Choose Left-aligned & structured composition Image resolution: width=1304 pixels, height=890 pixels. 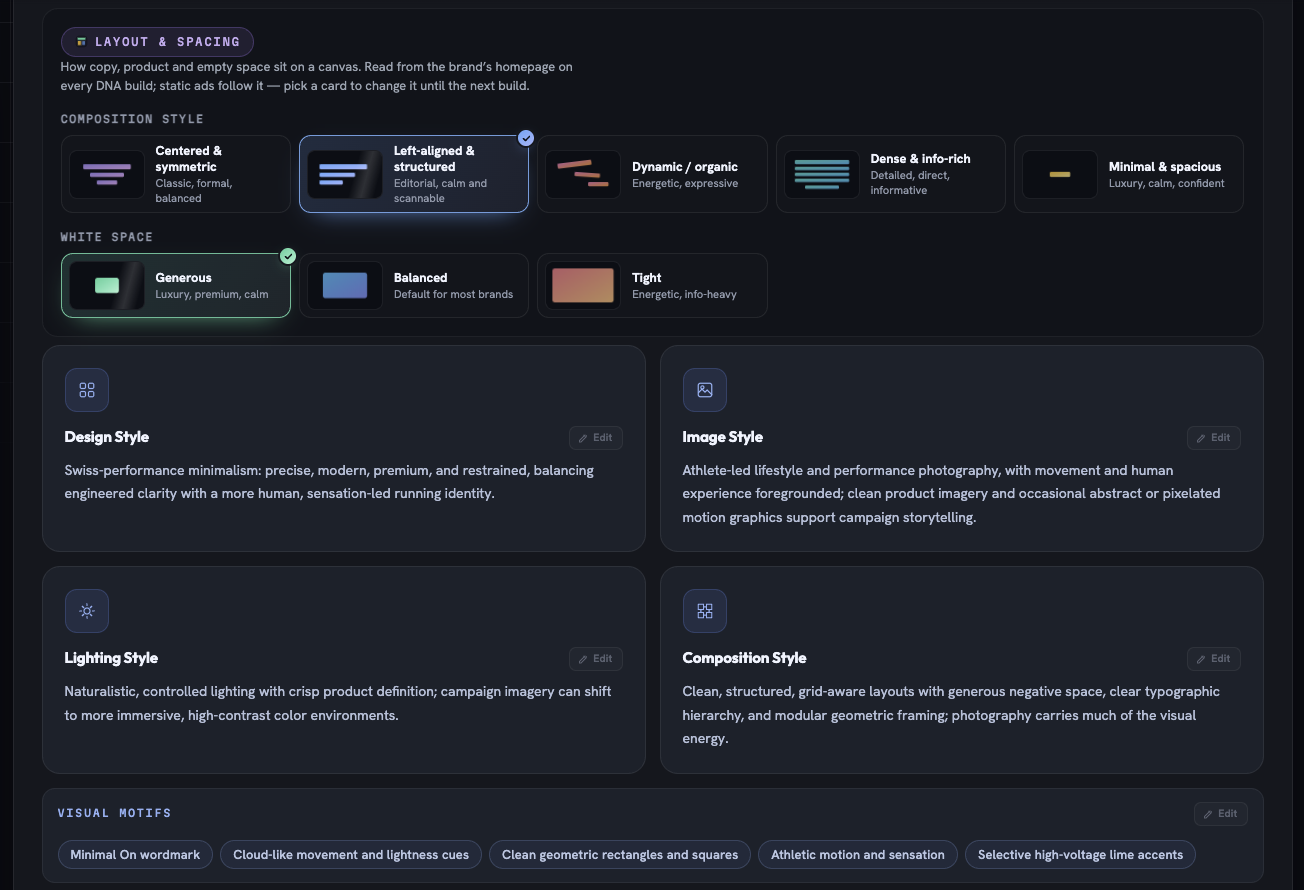point(414,174)
